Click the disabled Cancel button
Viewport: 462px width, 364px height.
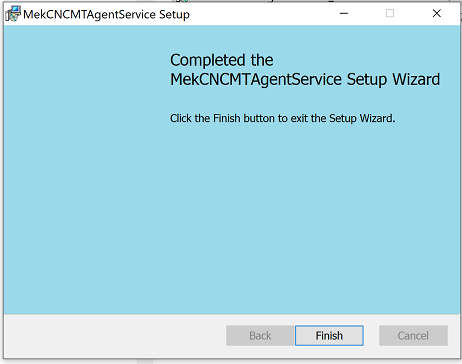pyautogui.click(x=413, y=336)
